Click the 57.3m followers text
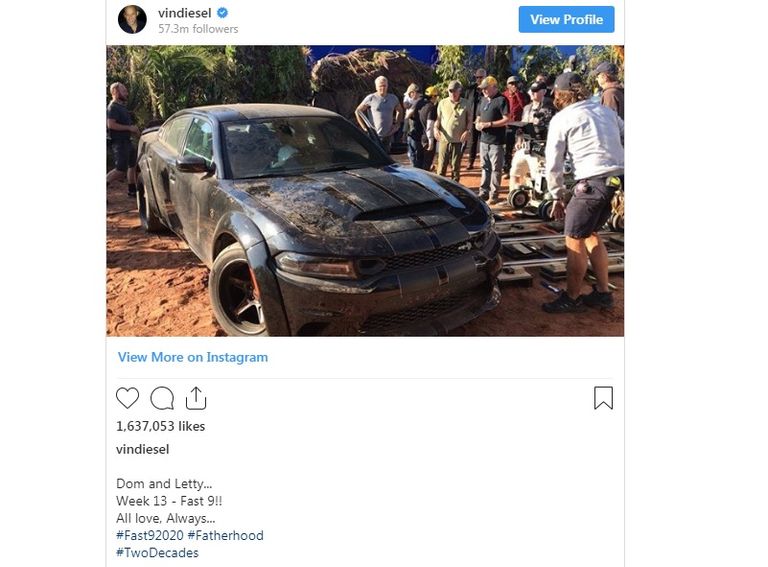The image size is (768, 567). (198, 29)
